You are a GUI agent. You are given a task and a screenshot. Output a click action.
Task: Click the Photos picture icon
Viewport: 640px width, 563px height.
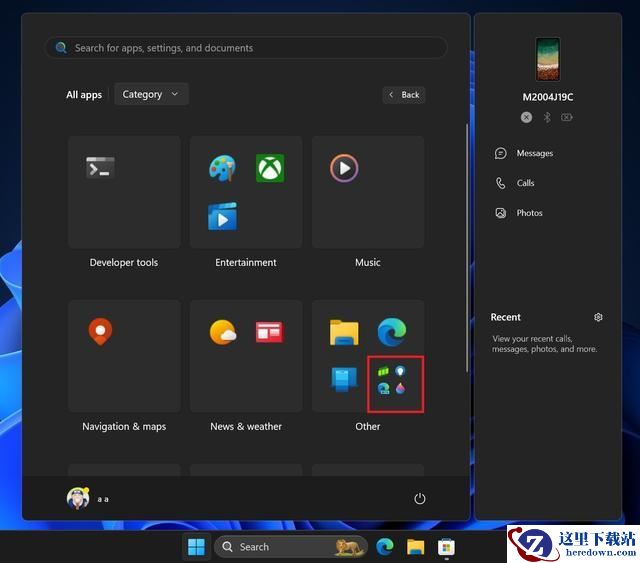coord(501,213)
